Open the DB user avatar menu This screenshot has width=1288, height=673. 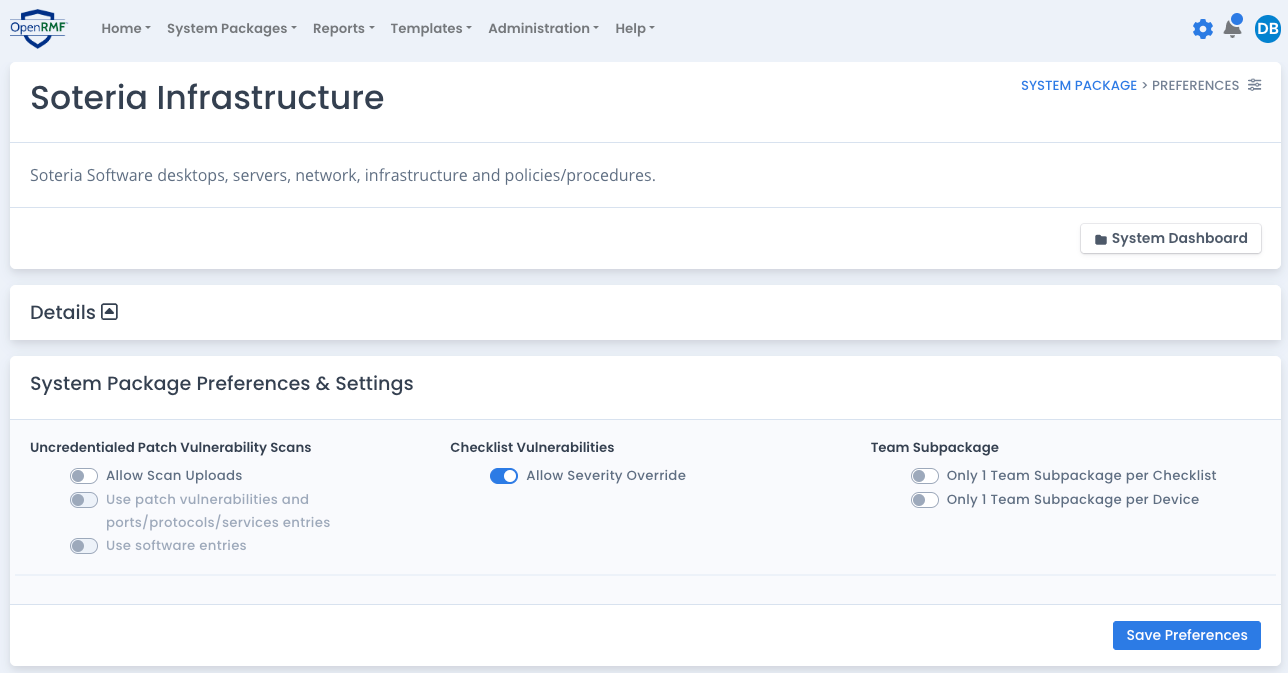[1268, 29]
